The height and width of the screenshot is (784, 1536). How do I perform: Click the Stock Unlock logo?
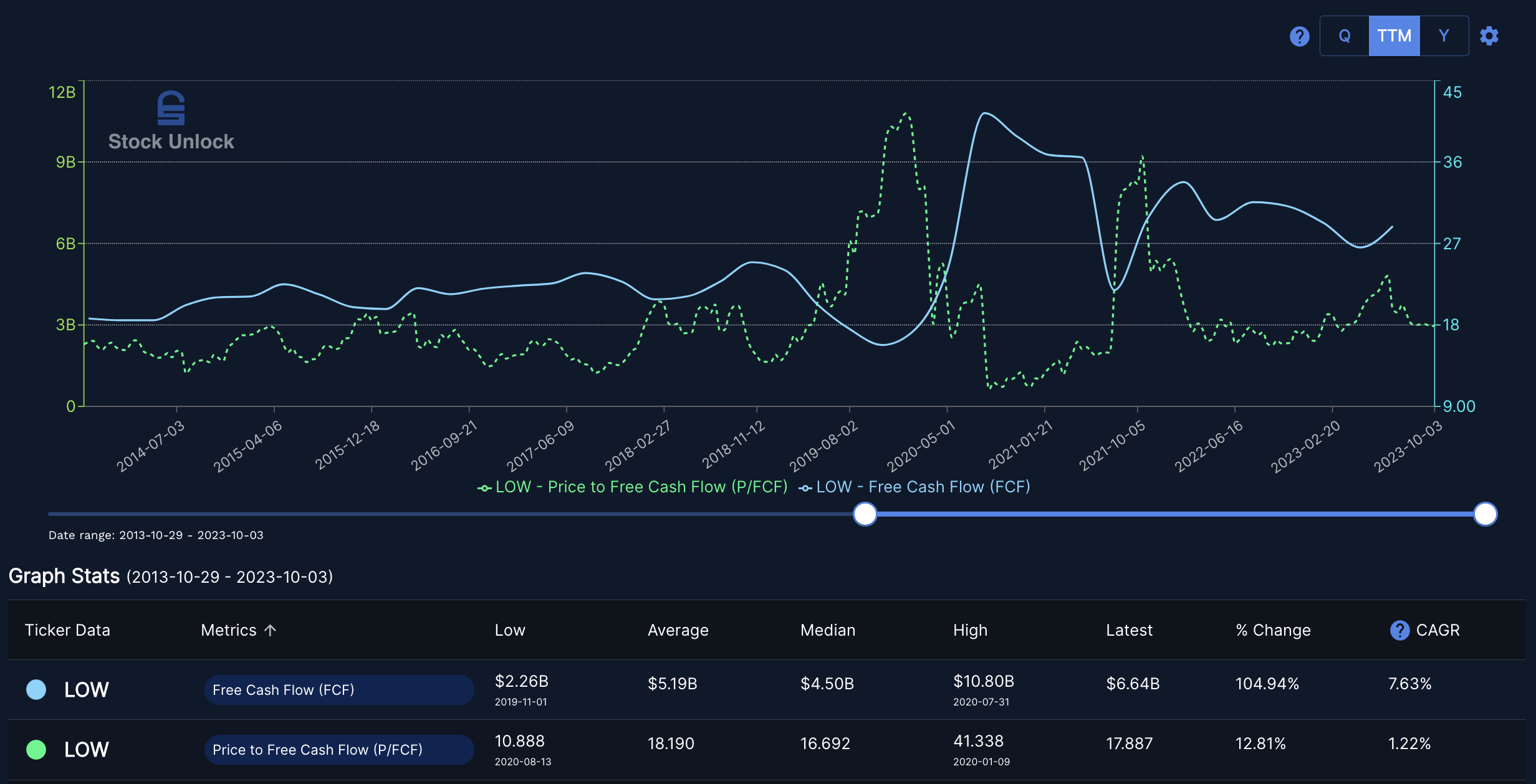point(171,122)
